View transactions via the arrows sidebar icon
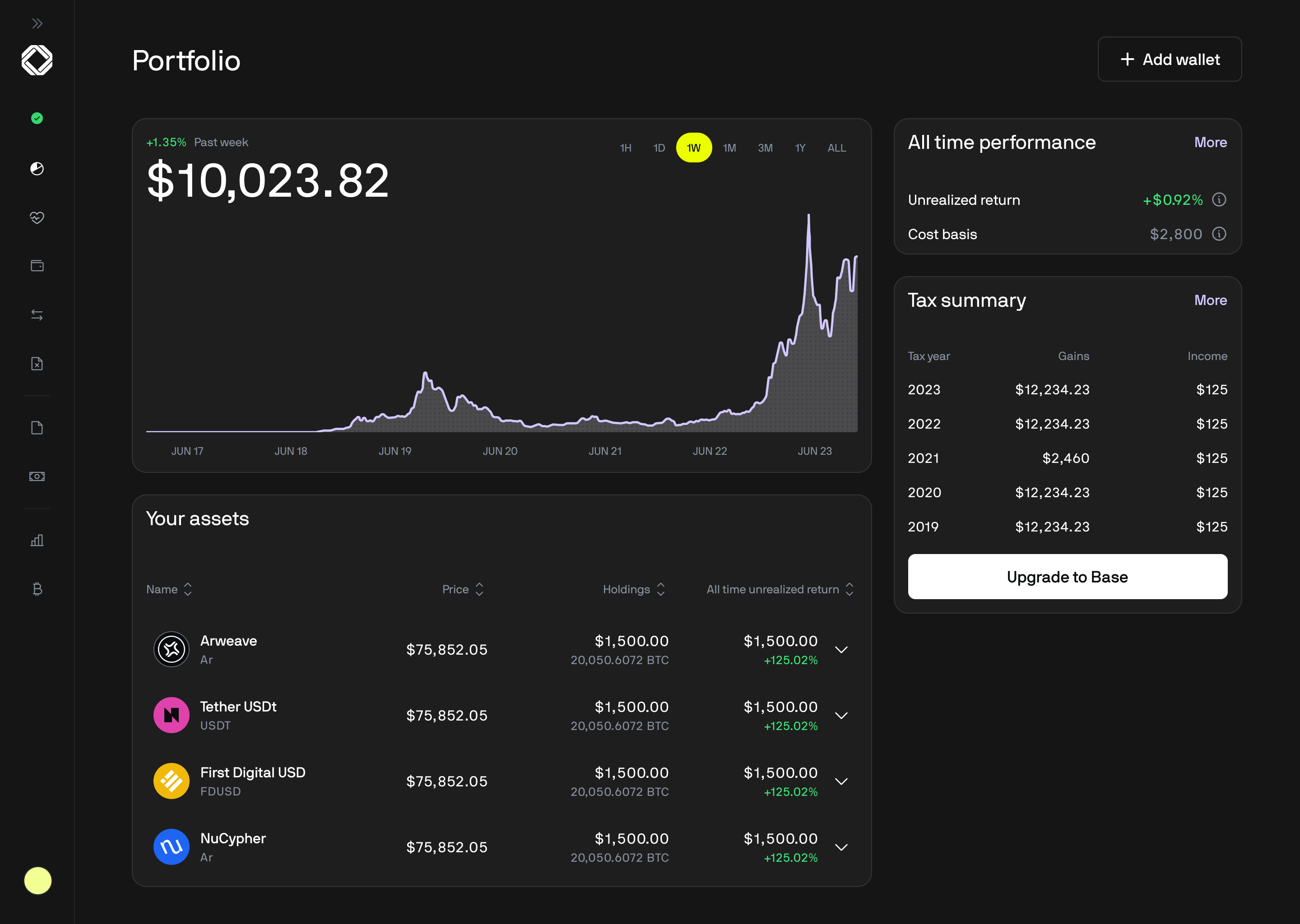The width and height of the screenshot is (1300, 924). (x=37, y=314)
